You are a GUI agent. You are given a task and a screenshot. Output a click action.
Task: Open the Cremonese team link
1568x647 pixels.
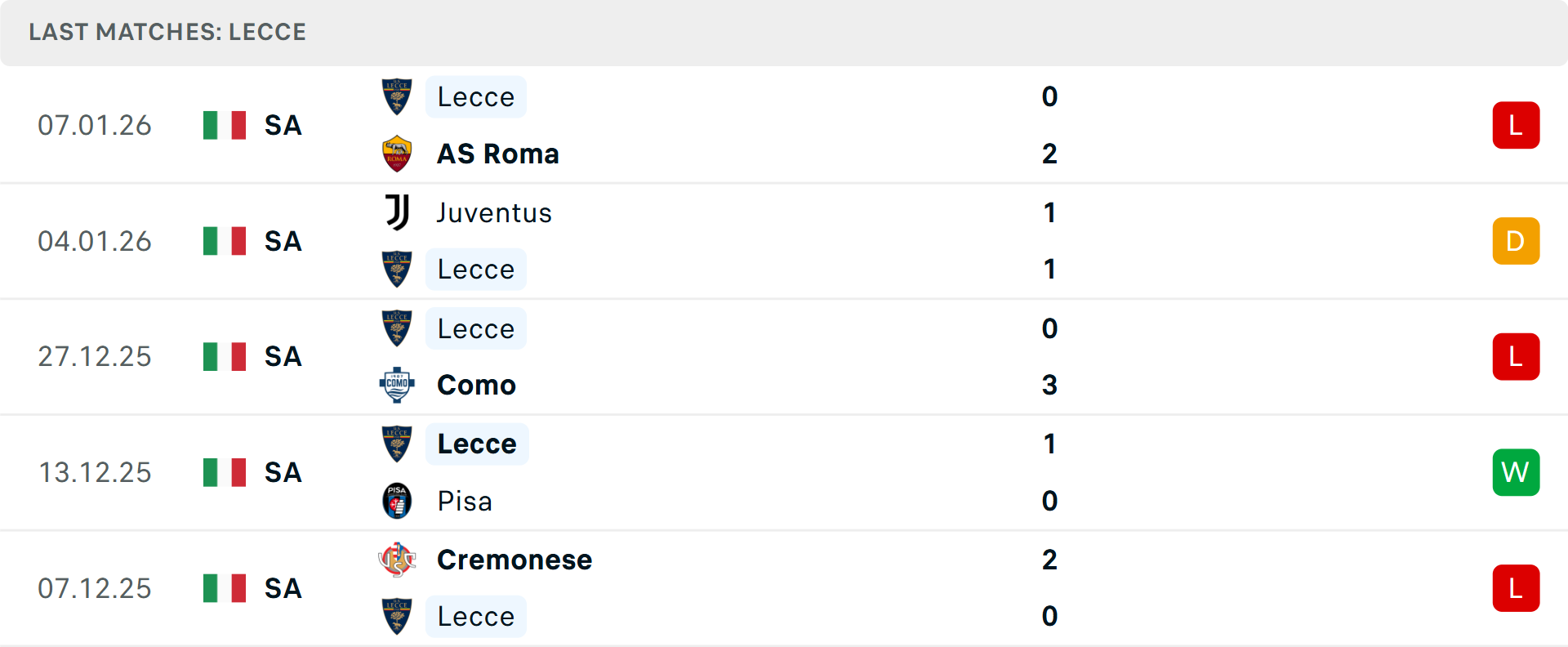(514, 560)
